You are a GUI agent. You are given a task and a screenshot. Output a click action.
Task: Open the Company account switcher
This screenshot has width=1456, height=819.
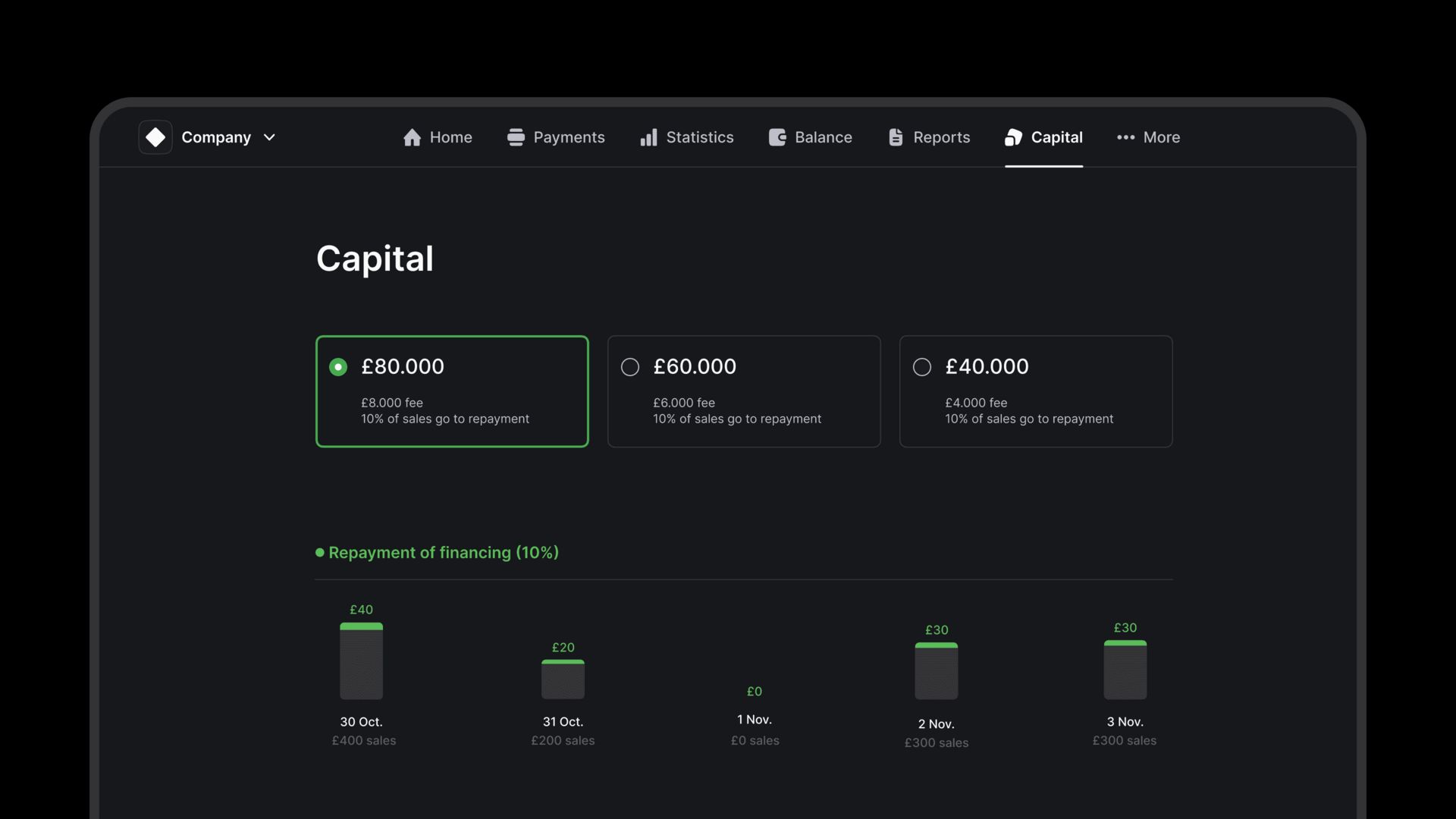click(216, 137)
